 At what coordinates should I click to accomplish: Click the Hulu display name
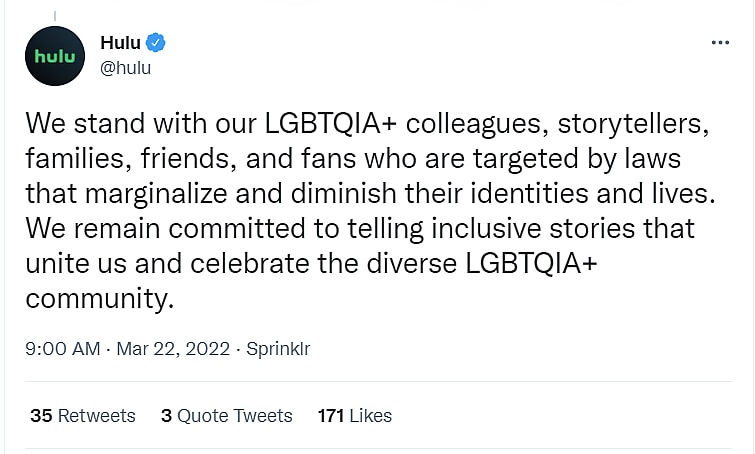120,42
